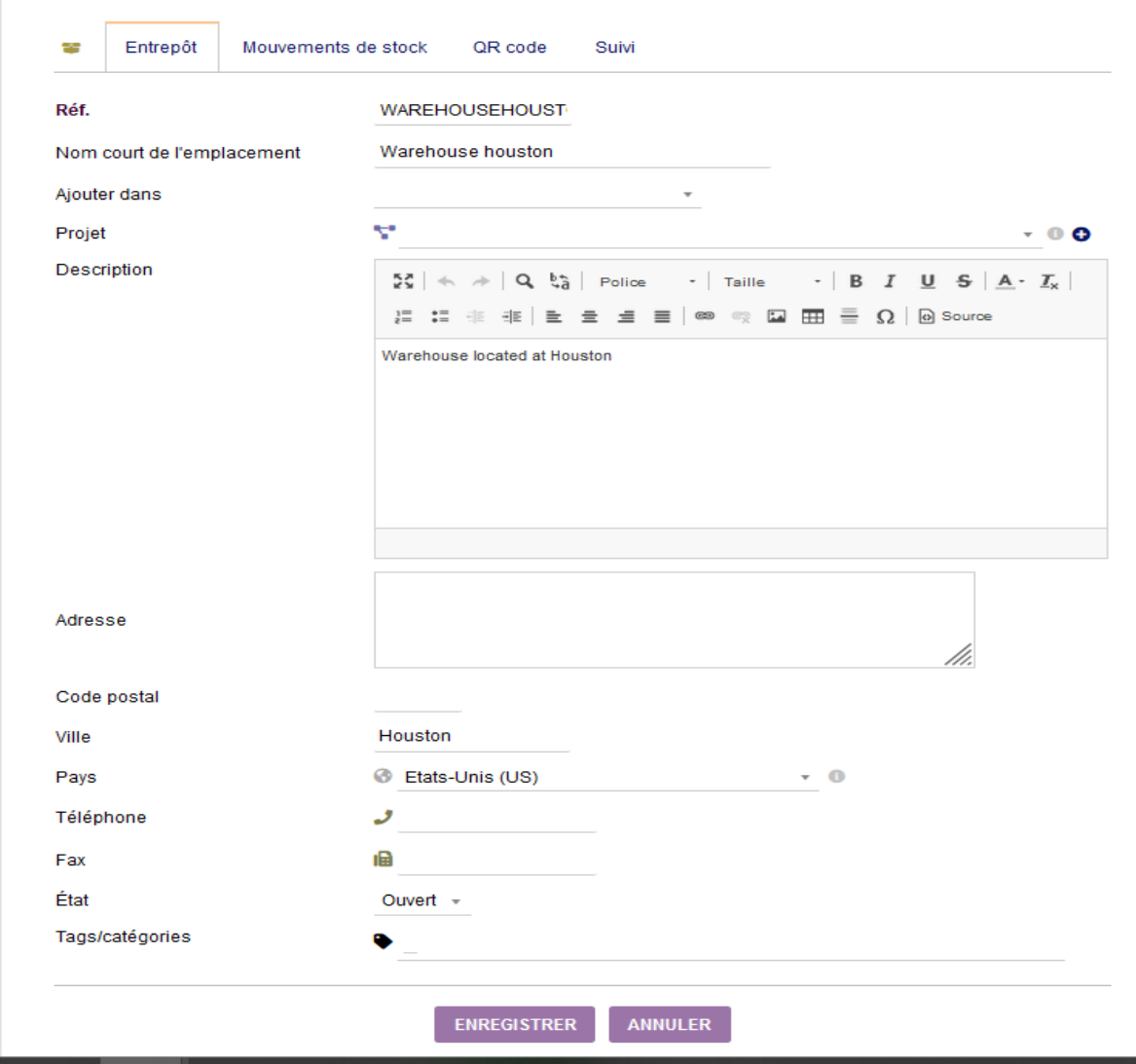
Task: Toggle Source view in the editor
Action: (x=956, y=316)
